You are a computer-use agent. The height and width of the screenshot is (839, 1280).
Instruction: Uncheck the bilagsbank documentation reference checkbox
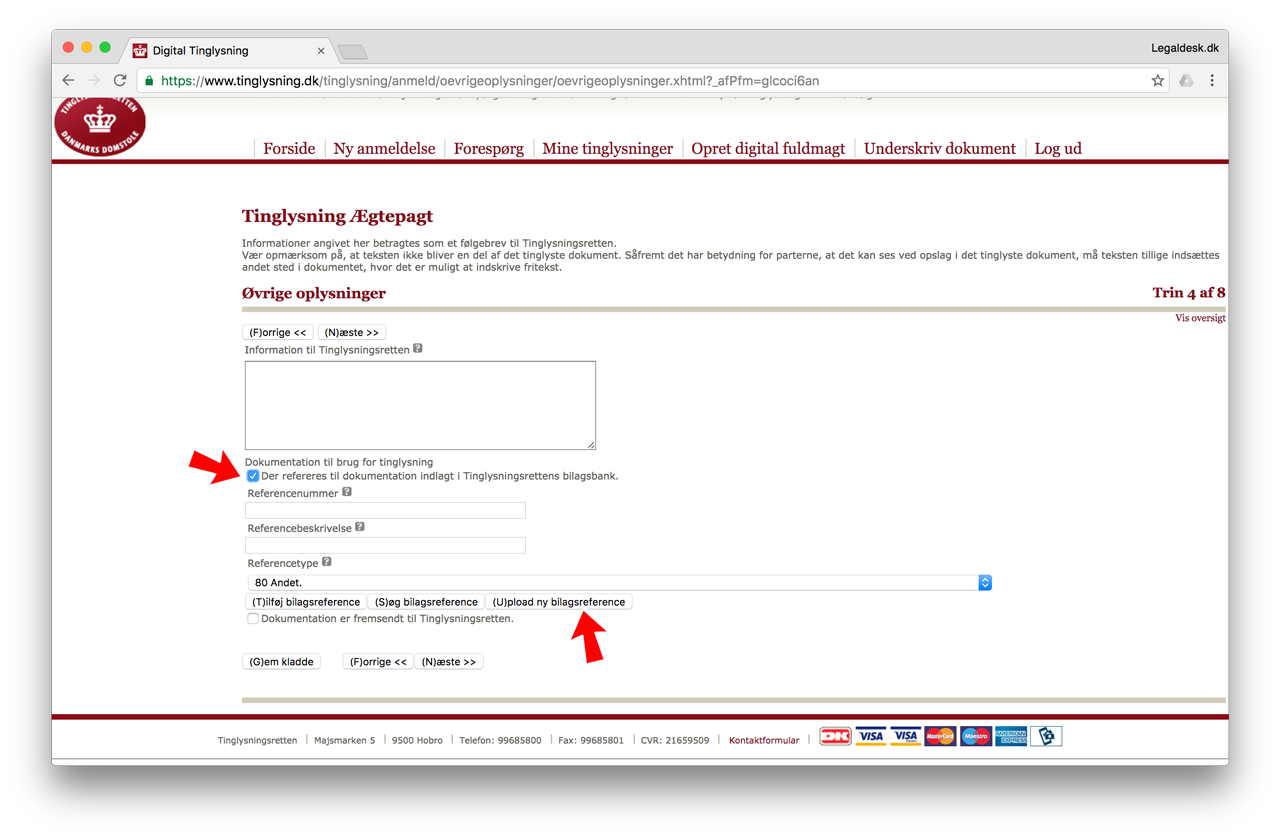pyautogui.click(x=253, y=476)
